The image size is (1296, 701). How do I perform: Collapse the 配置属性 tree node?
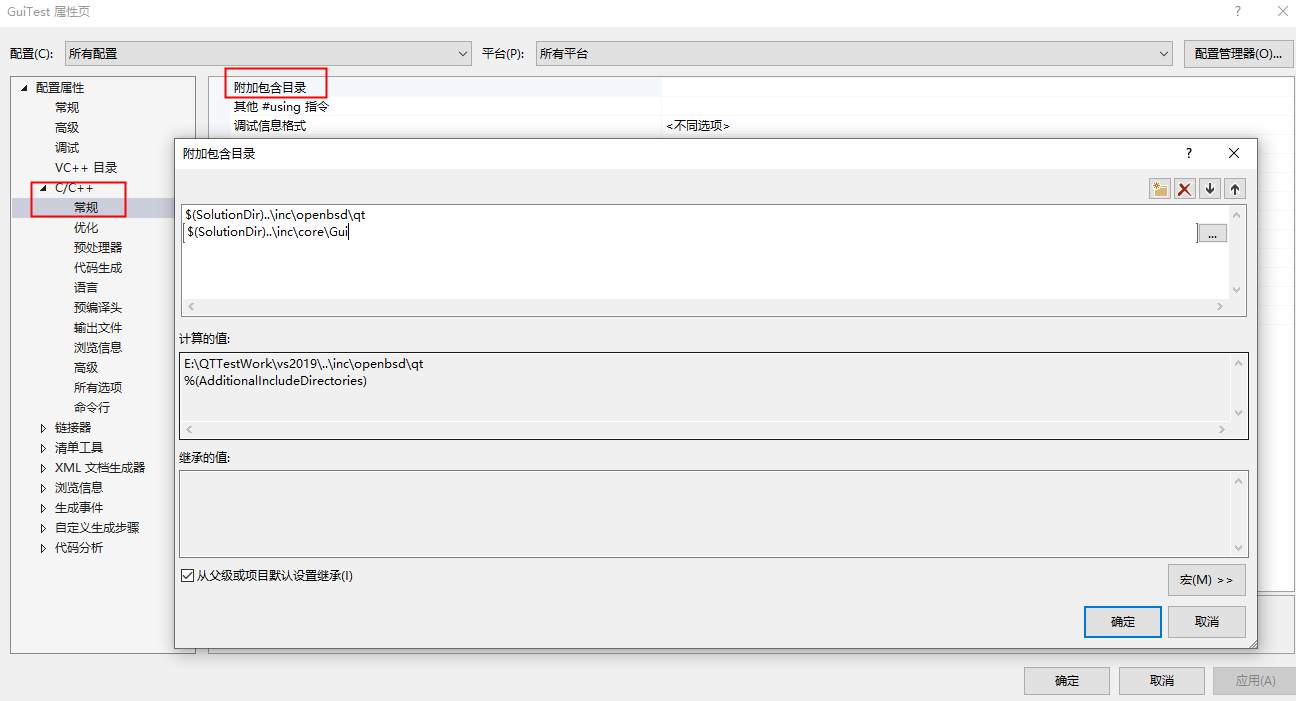point(24,88)
